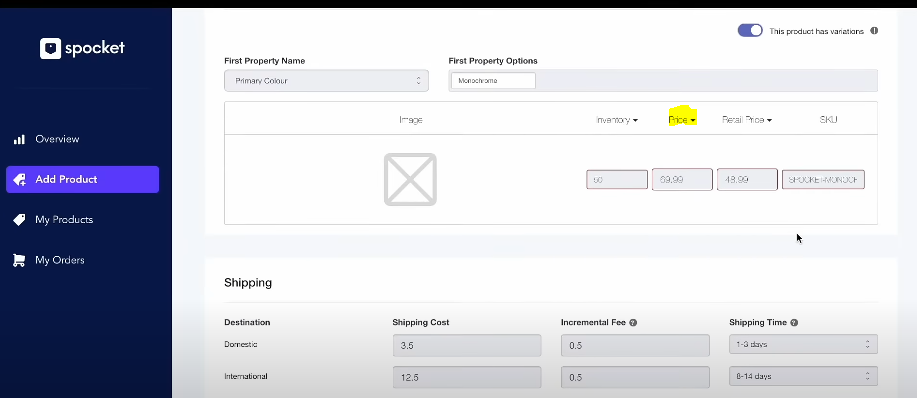The height and width of the screenshot is (398, 917).
Task: Open the Inventory column dropdown
Action: click(616, 120)
